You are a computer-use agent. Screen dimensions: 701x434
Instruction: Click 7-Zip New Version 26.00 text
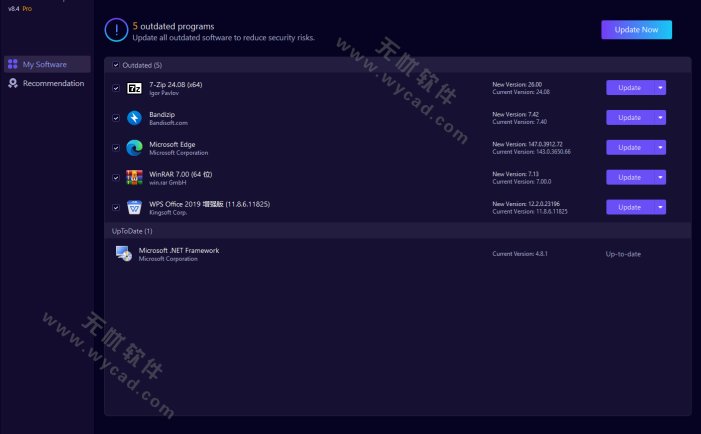(x=517, y=84)
